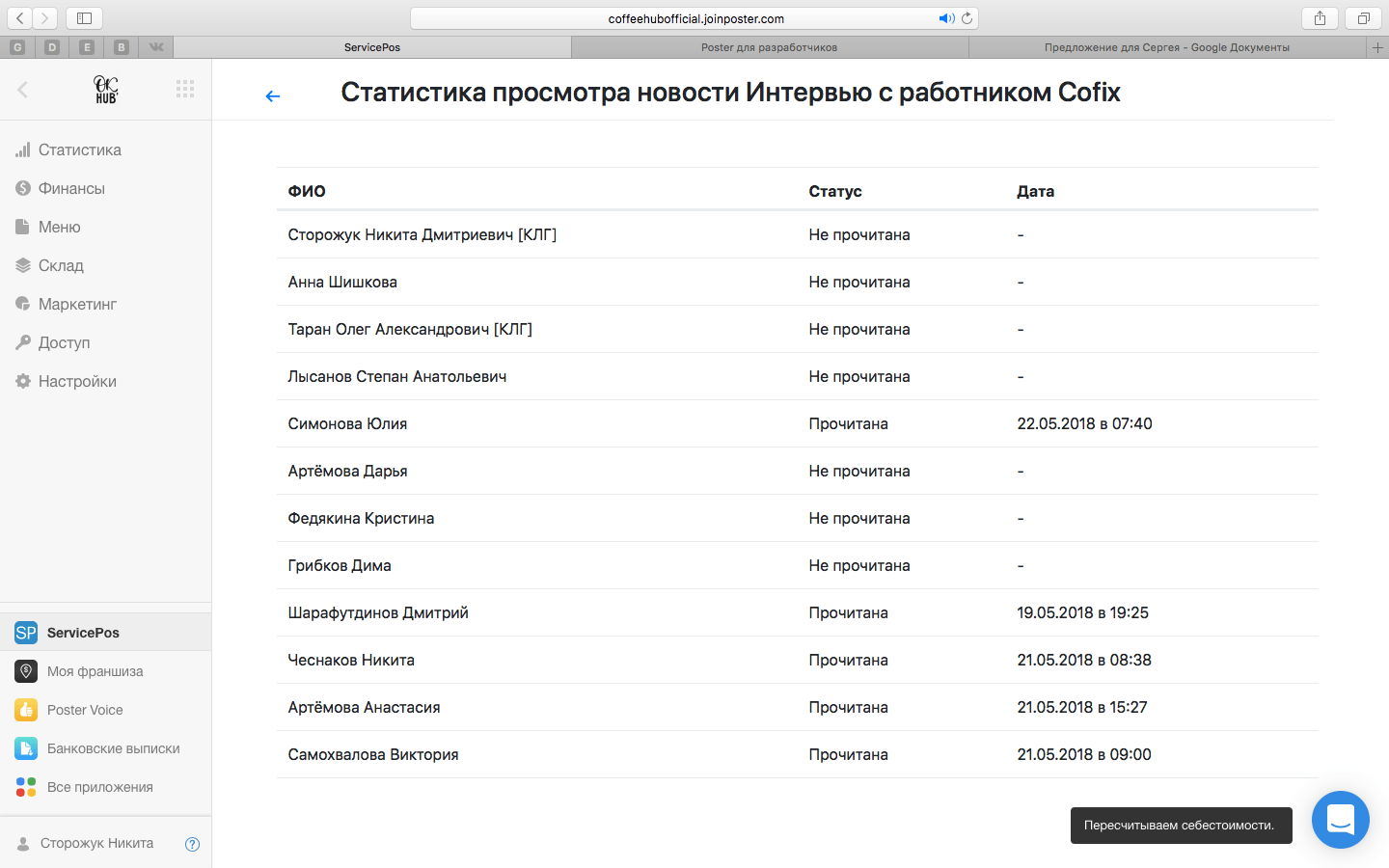Open Доступ settings in sidebar

[64, 342]
